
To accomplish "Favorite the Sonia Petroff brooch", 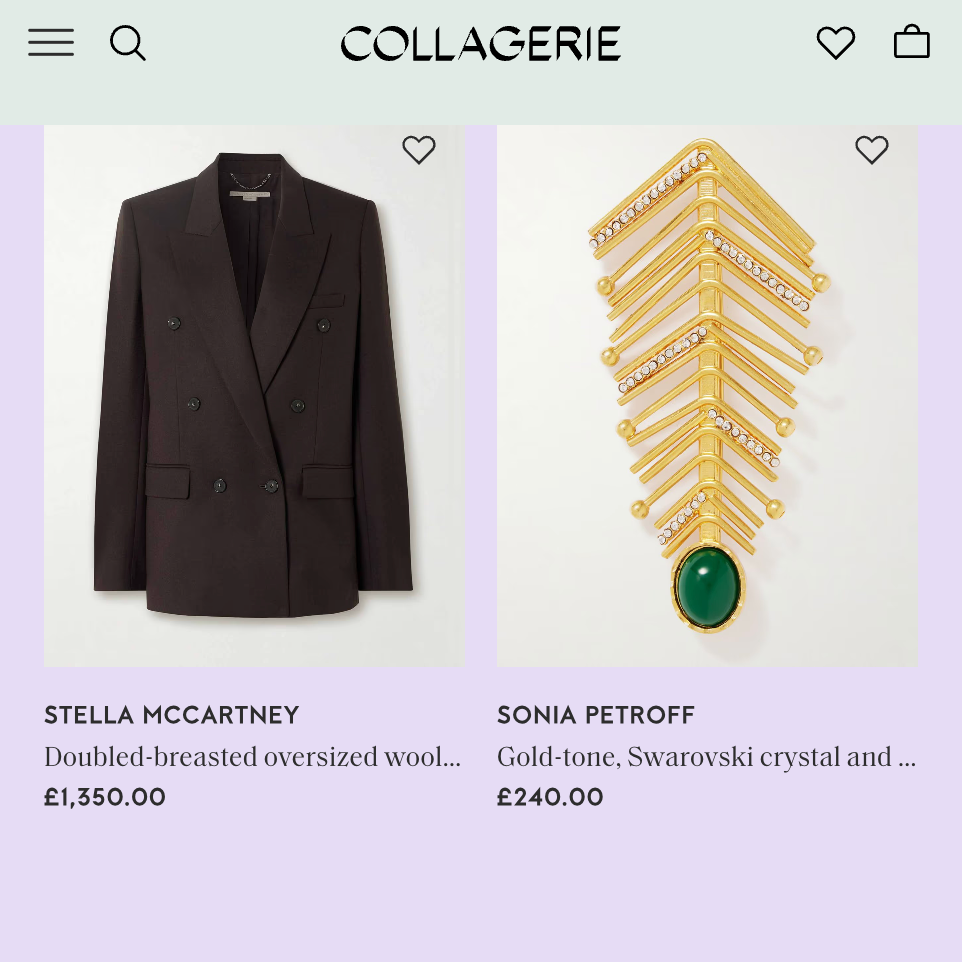I will point(872,150).
